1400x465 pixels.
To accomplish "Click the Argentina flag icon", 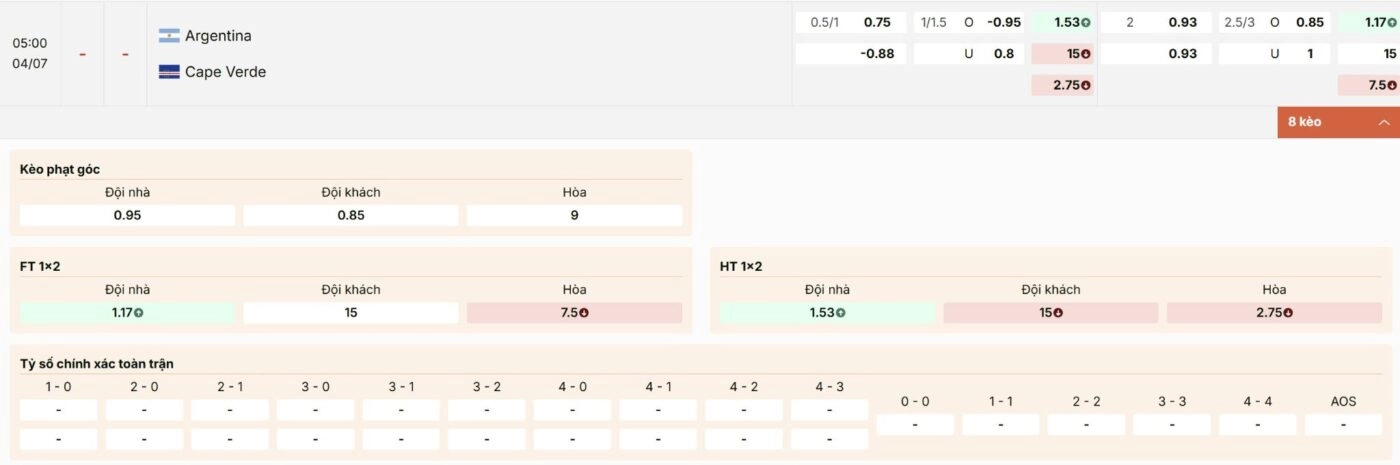I will coord(169,36).
